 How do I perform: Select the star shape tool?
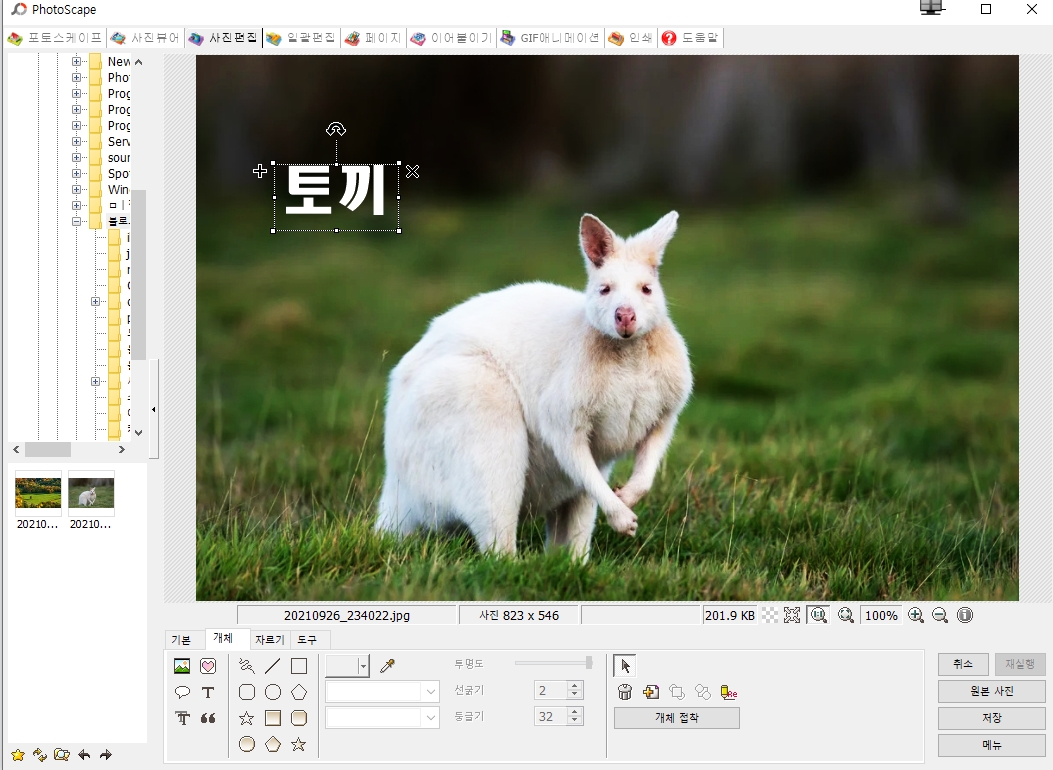coord(245,716)
